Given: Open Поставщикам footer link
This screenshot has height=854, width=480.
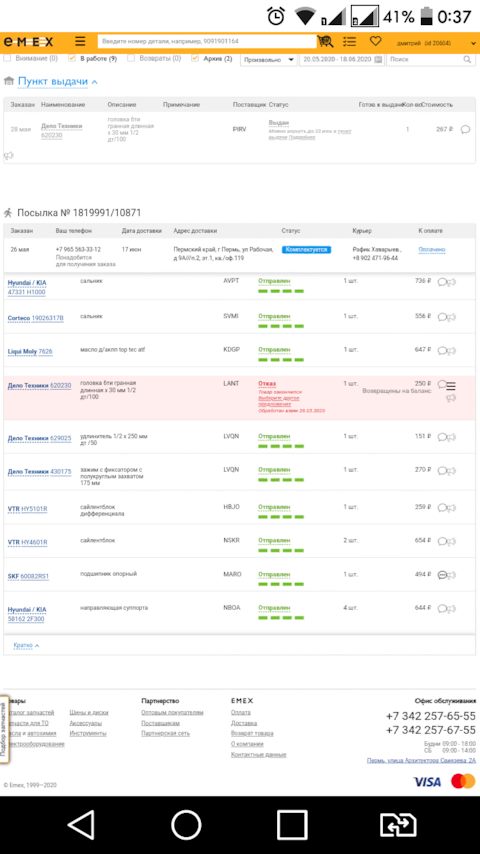Looking at the screenshot, I should (x=160, y=723).
